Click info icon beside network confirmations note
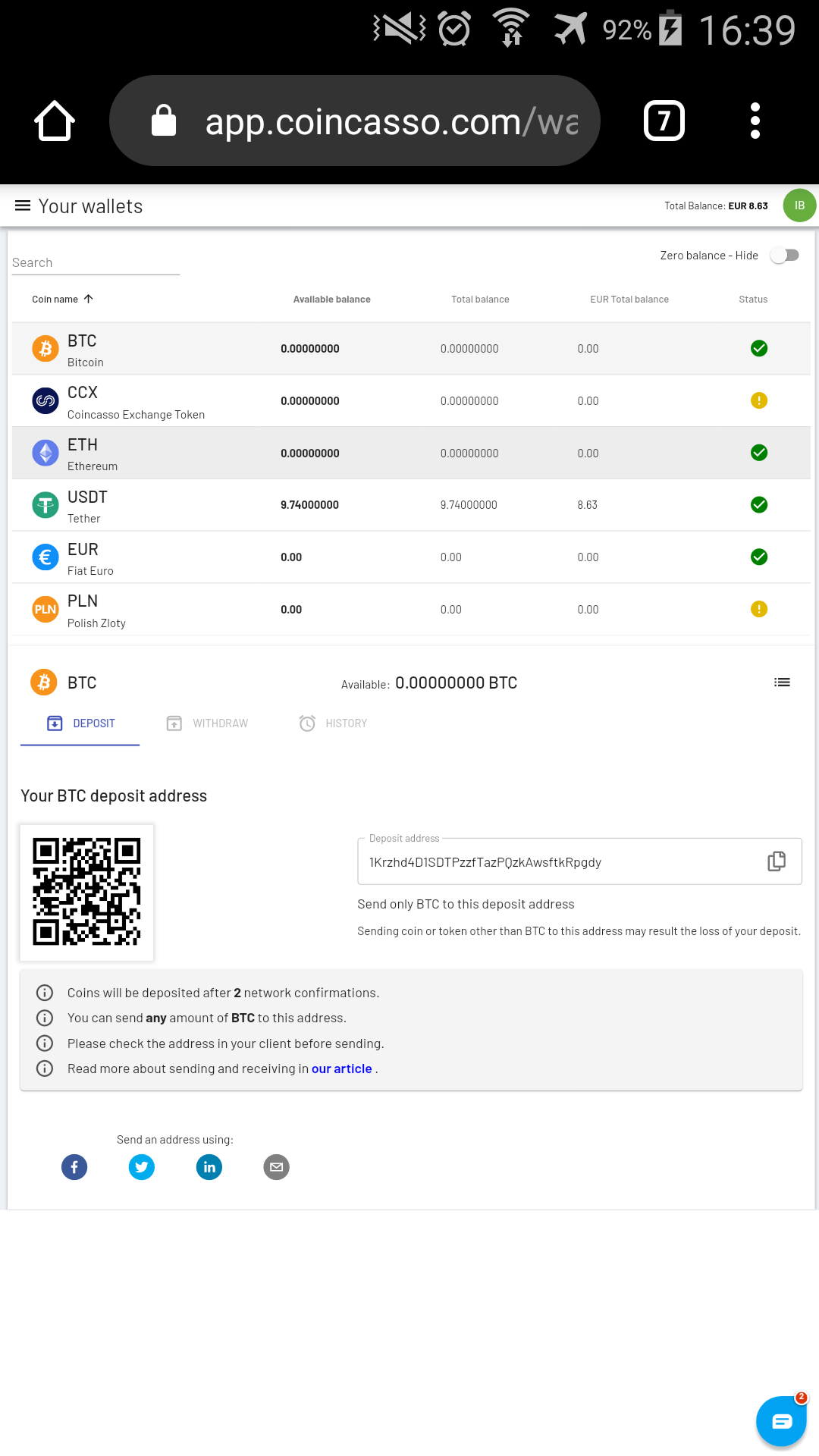The image size is (819, 1456). 45,993
